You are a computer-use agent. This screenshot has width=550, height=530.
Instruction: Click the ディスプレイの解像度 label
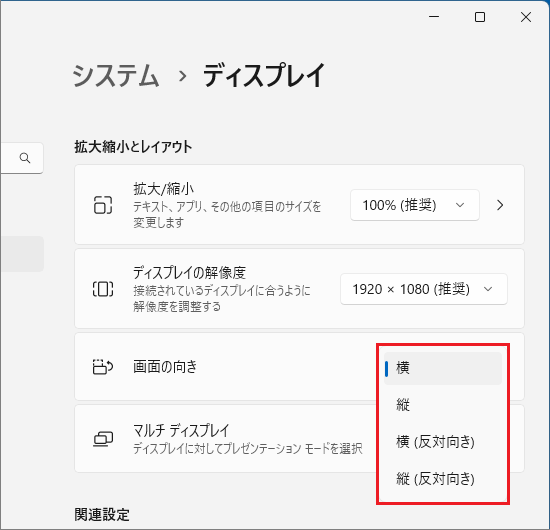tap(189, 273)
